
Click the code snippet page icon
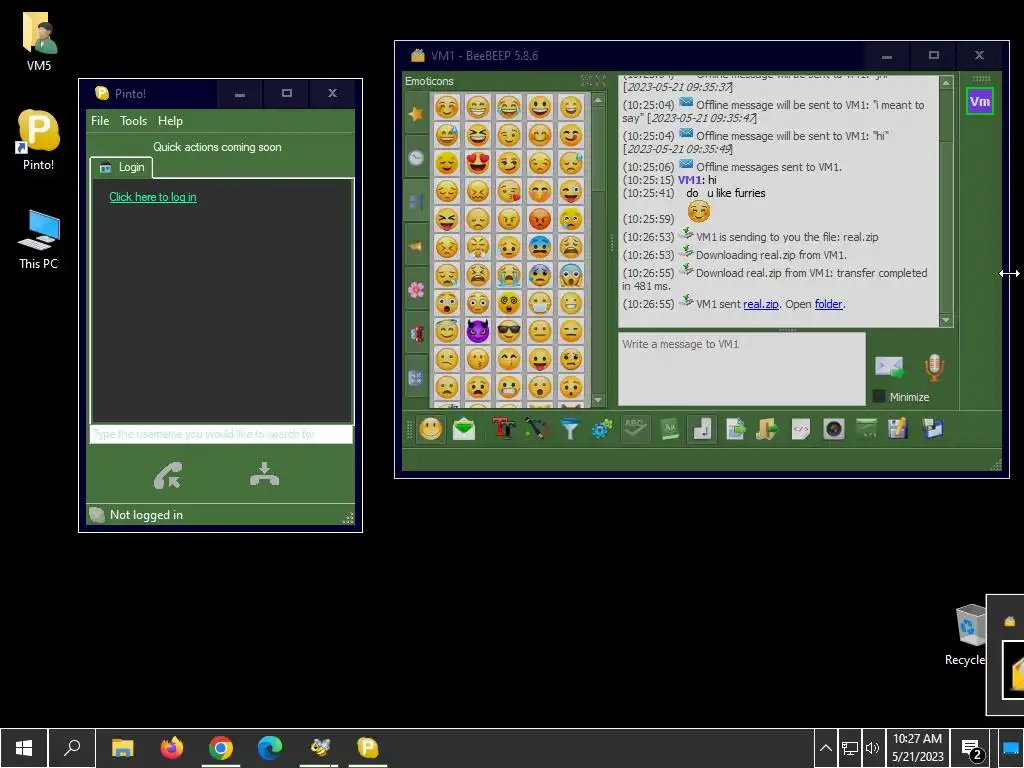click(x=801, y=429)
